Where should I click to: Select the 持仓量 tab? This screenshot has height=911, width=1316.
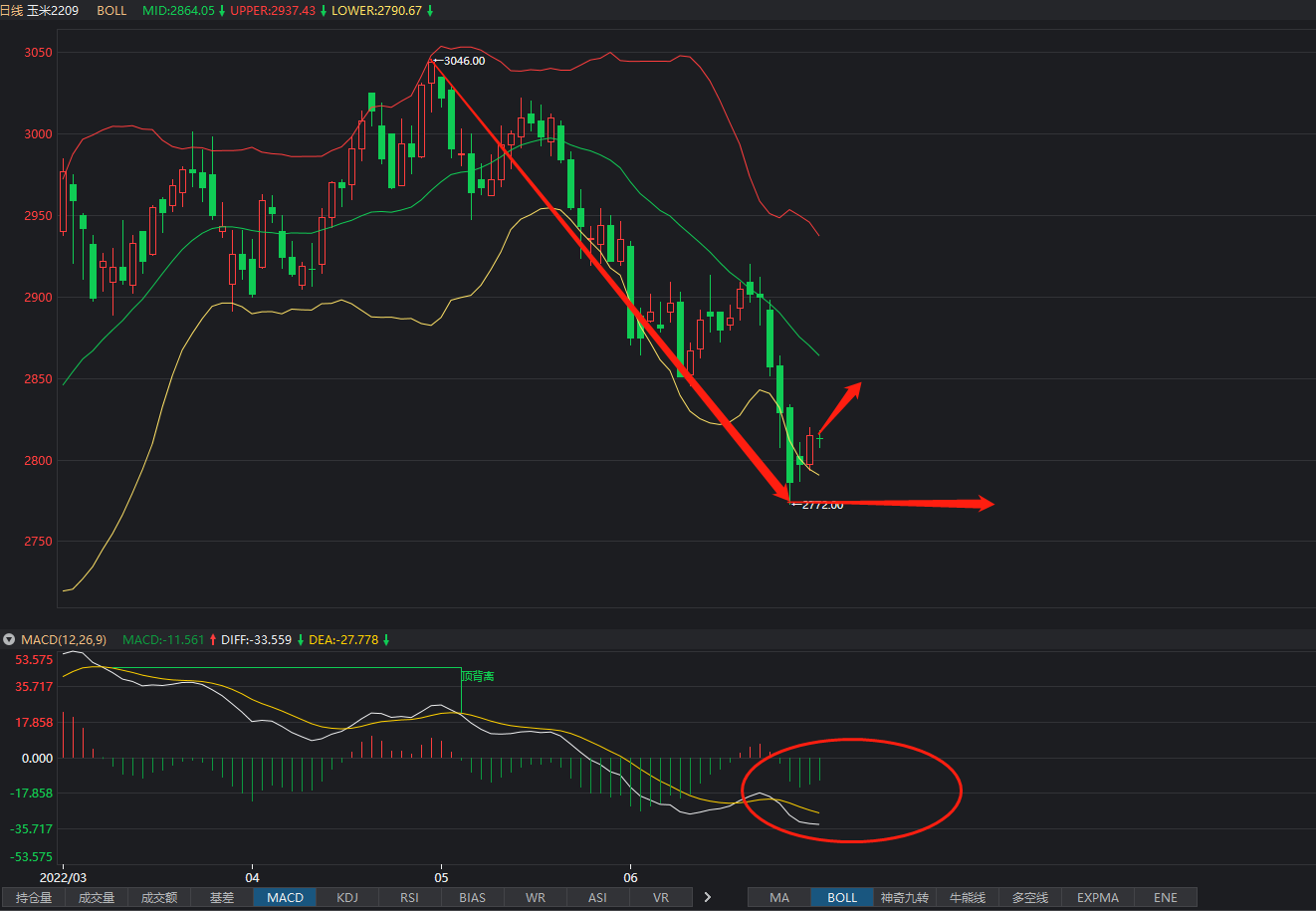click(x=34, y=897)
